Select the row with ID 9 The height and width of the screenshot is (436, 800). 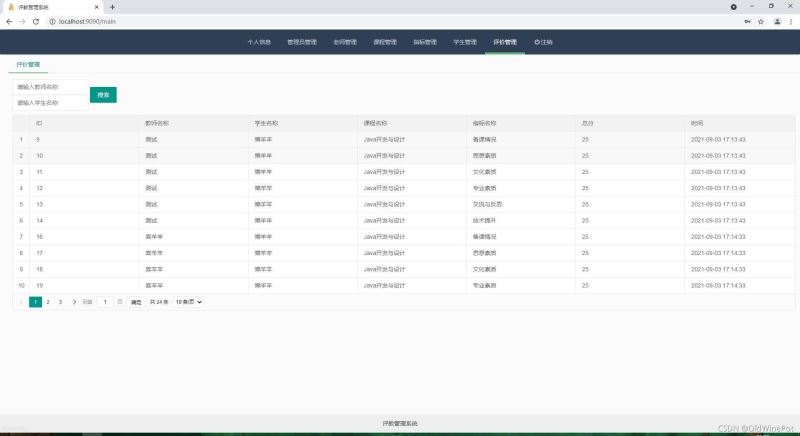pos(404,140)
